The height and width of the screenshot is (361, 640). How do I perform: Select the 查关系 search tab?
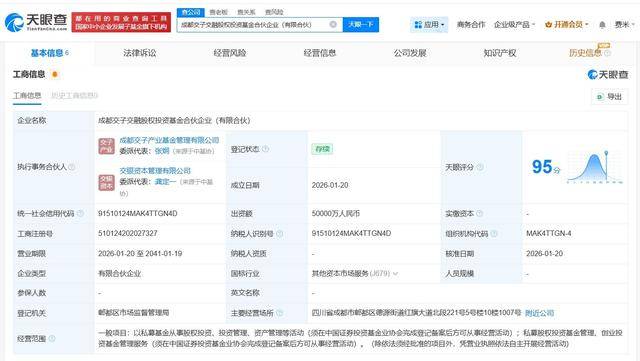click(246, 12)
